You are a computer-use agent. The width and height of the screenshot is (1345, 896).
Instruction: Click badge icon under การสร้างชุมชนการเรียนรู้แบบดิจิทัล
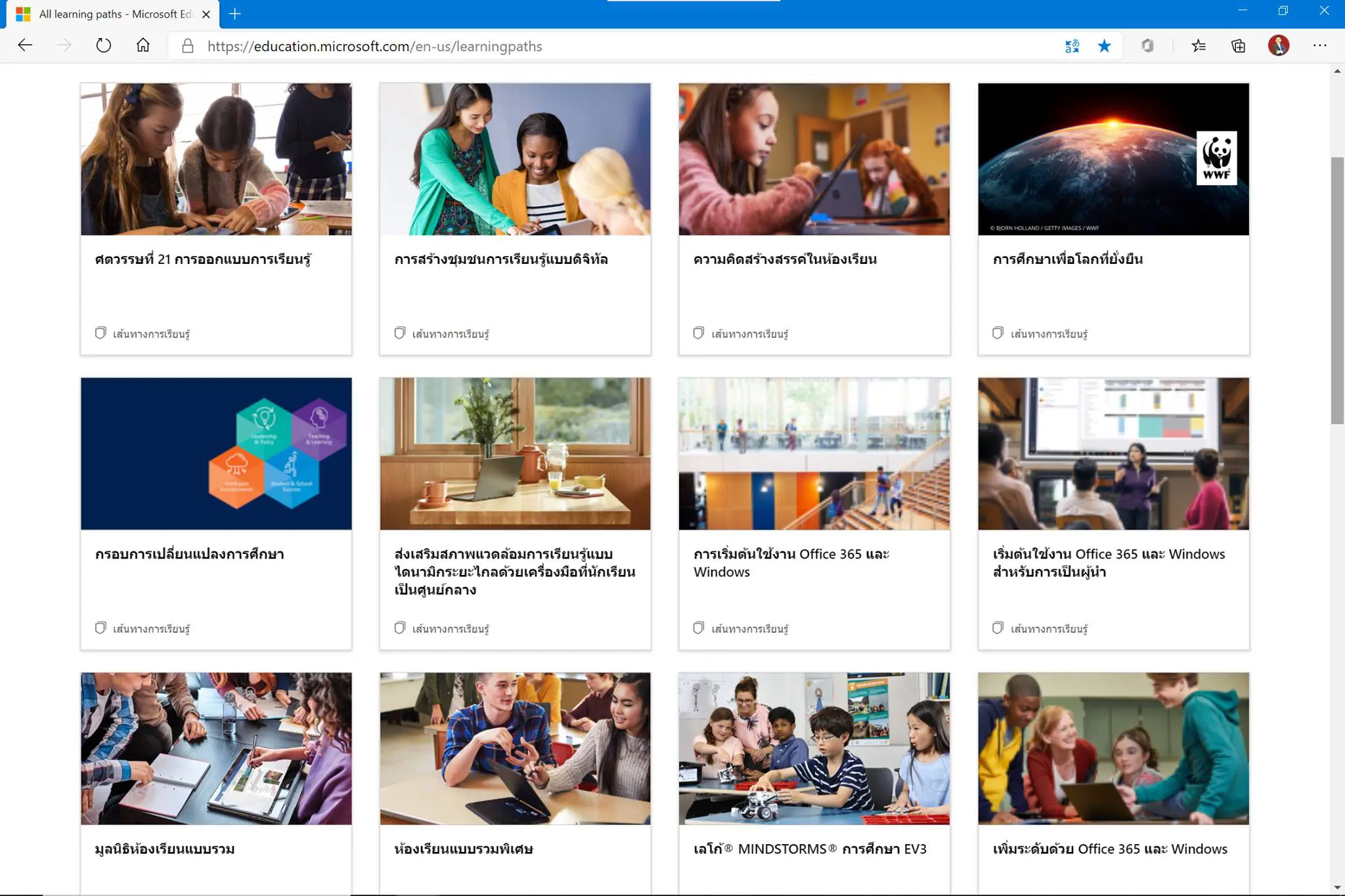point(399,333)
